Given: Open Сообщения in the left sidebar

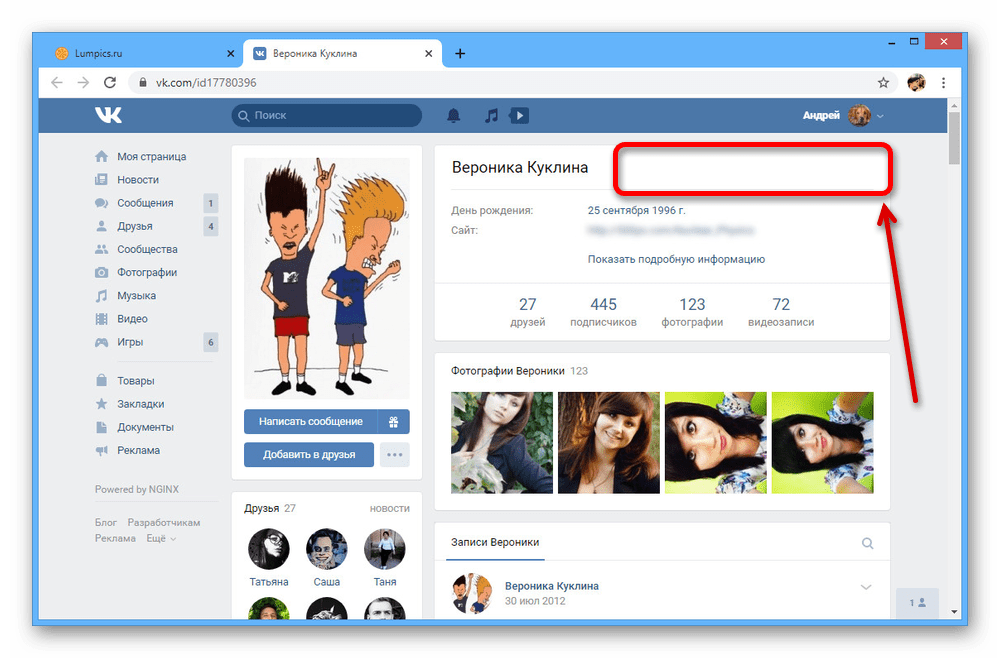Looking at the screenshot, I should 145,203.
